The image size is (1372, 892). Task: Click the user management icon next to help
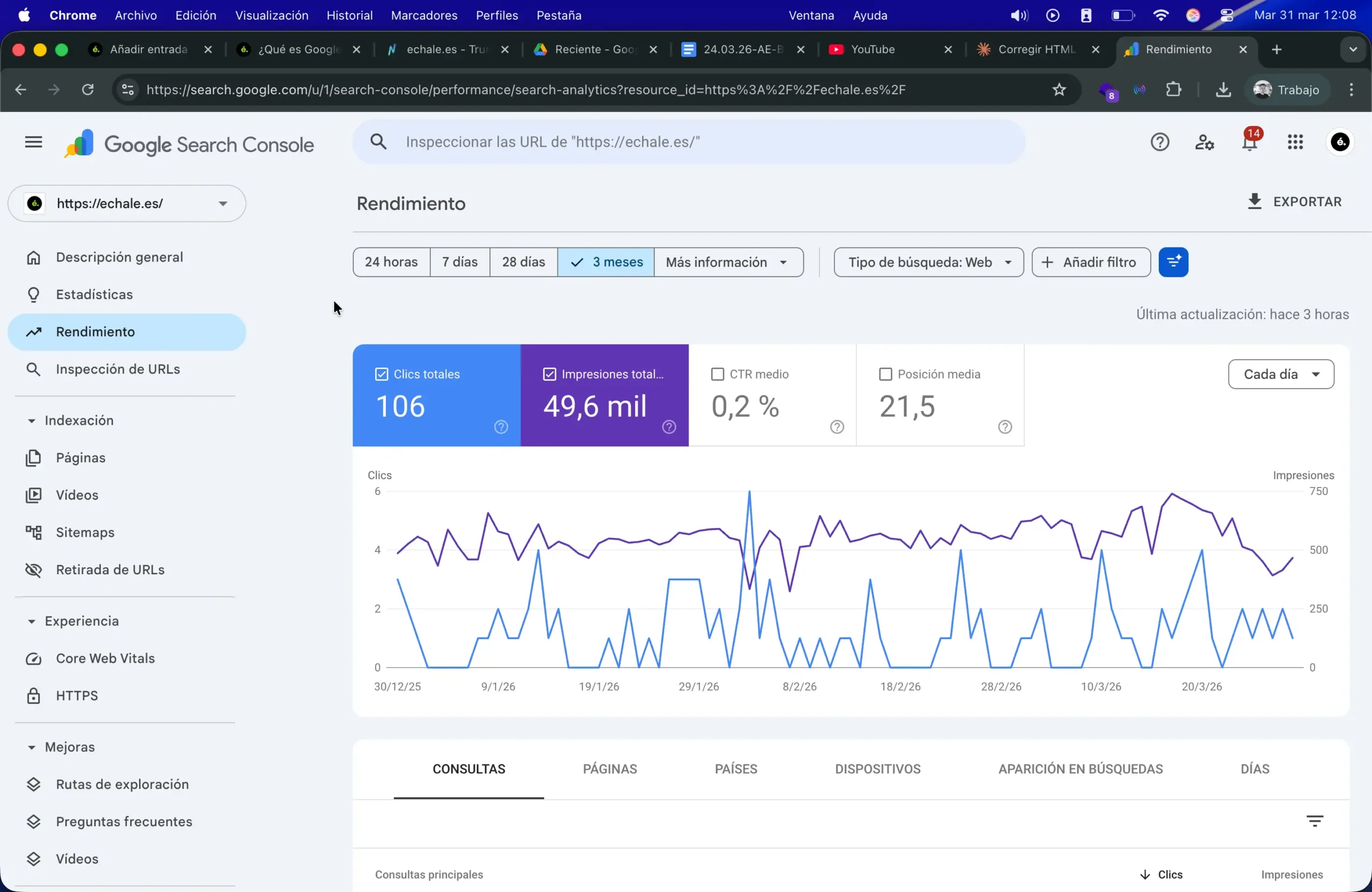tap(1205, 142)
